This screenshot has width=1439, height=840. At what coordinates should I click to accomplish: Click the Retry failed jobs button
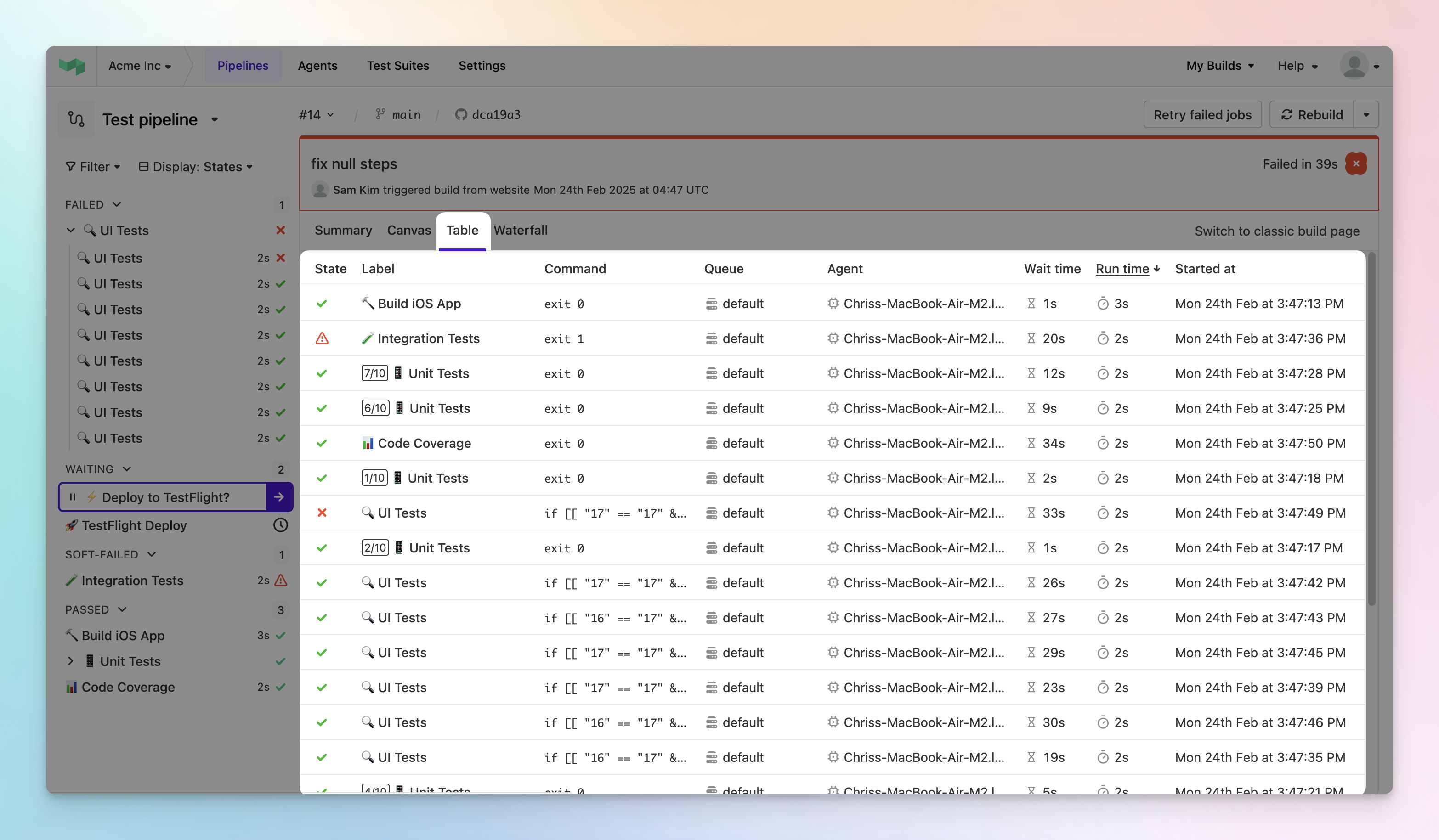click(1202, 114)
